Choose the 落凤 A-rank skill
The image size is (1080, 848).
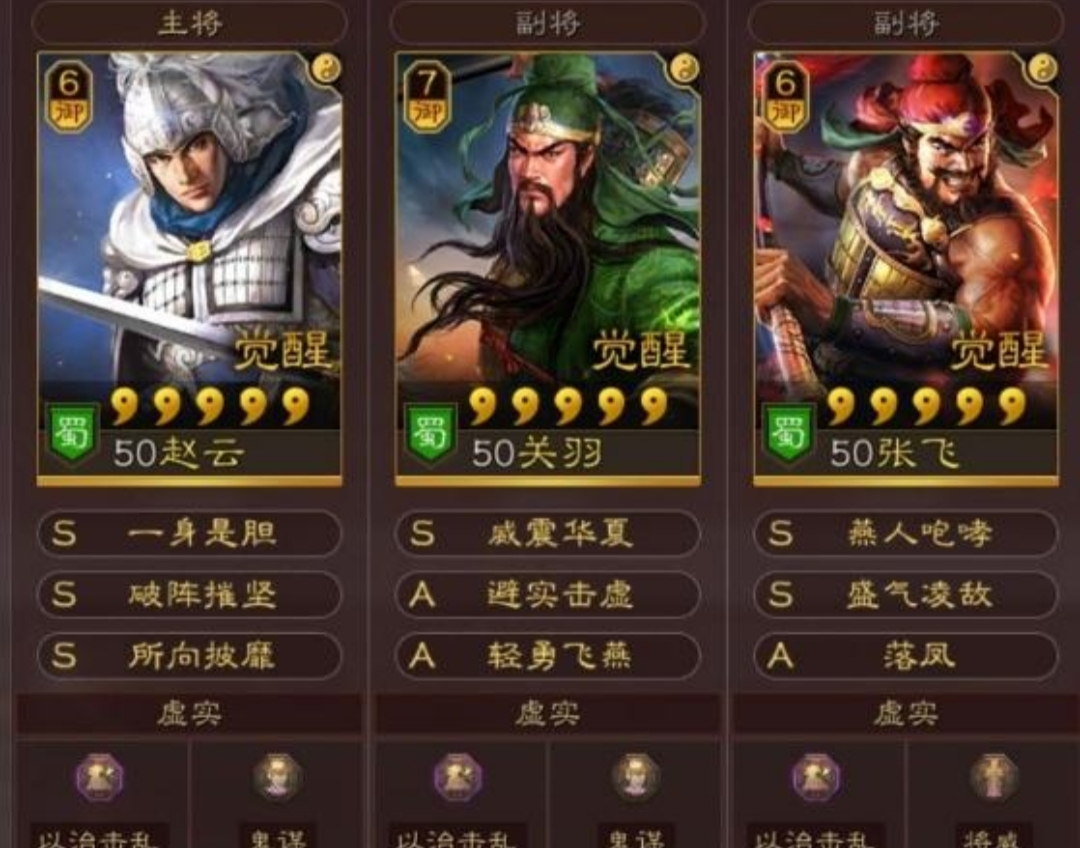[906, 656]
